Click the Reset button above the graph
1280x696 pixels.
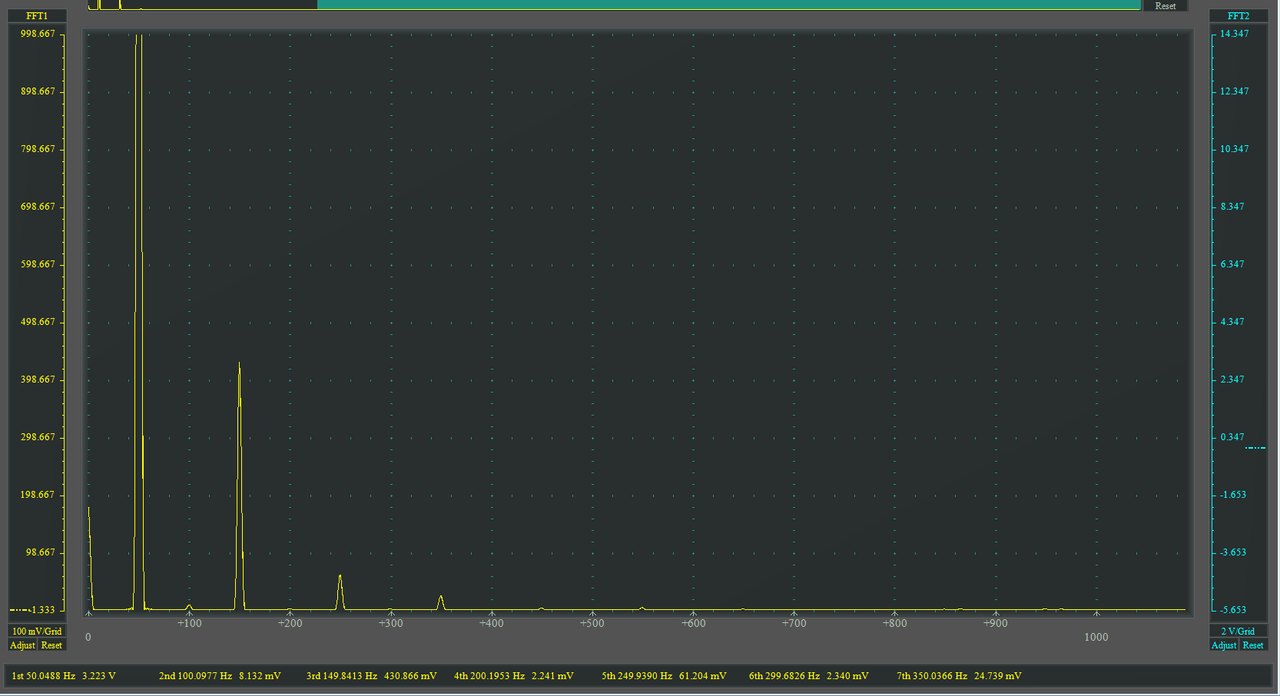point(1166,6)
